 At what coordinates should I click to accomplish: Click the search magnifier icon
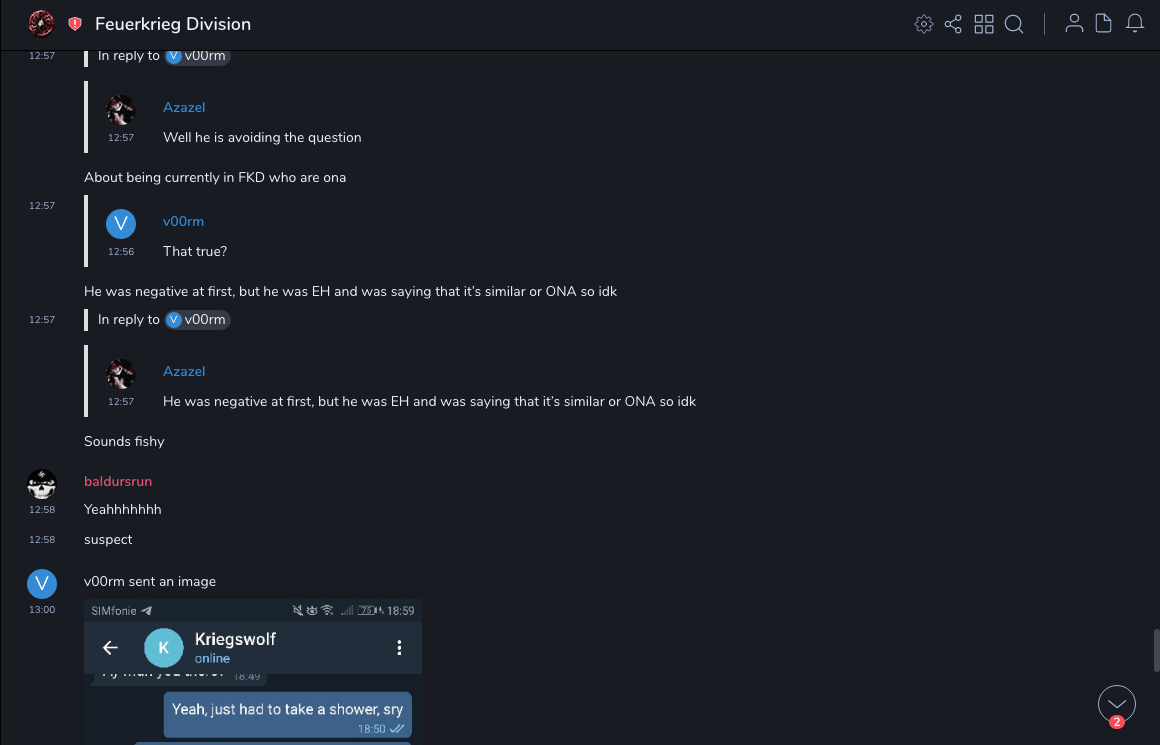tap(1014, 24)
